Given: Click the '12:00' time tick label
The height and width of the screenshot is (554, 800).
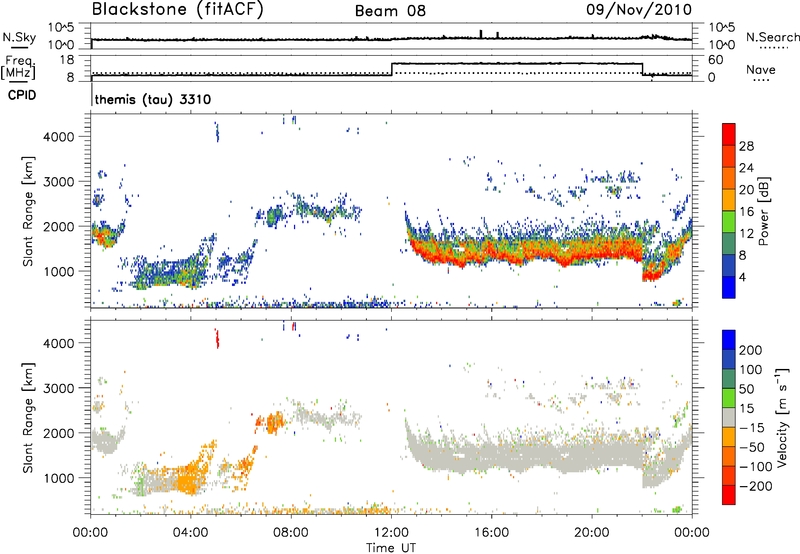Looking at the screenshot, I should pos(391,533).
